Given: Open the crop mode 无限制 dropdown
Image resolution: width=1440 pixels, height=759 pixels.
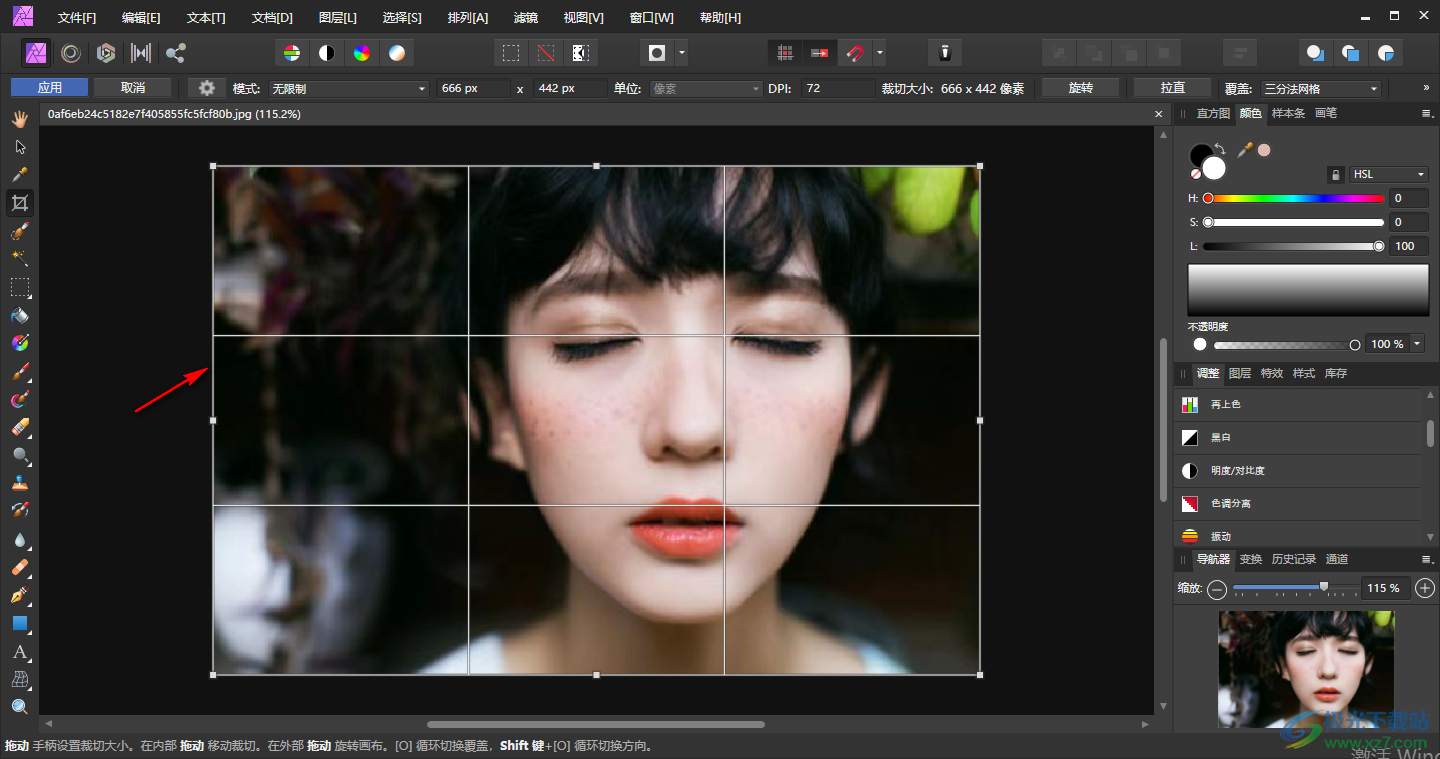Looking at the screenshot, I should 349,89.
